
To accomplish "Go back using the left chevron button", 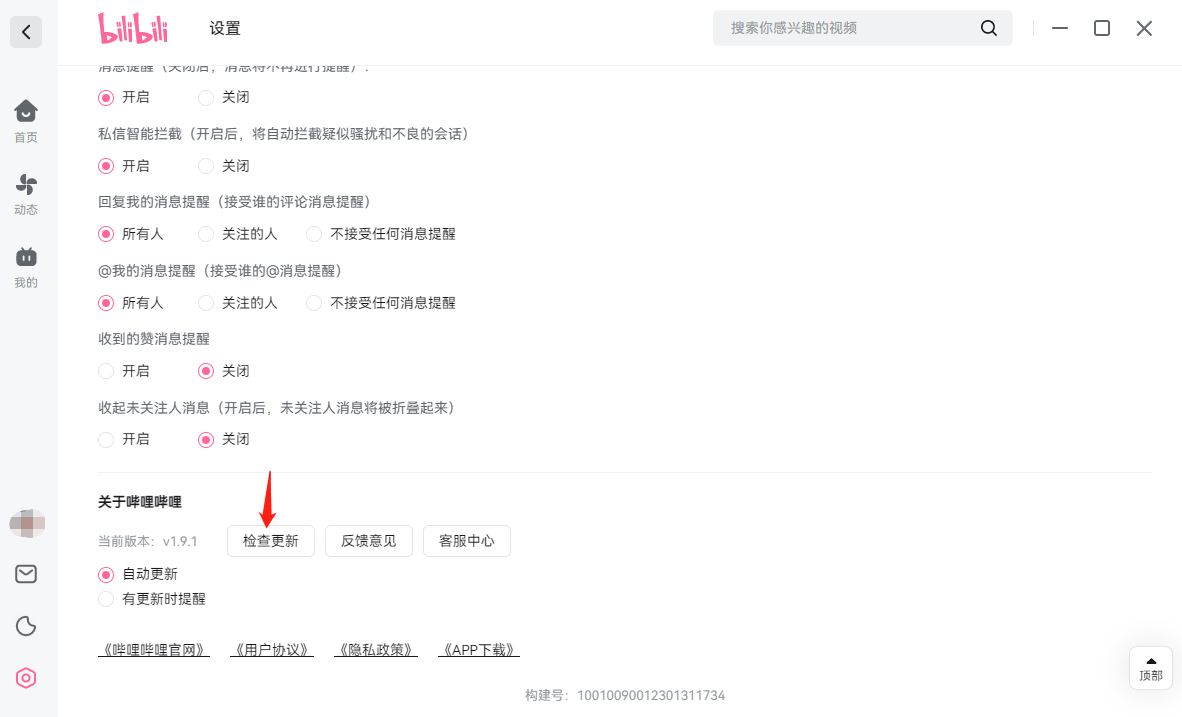I will tap(26, 32).
